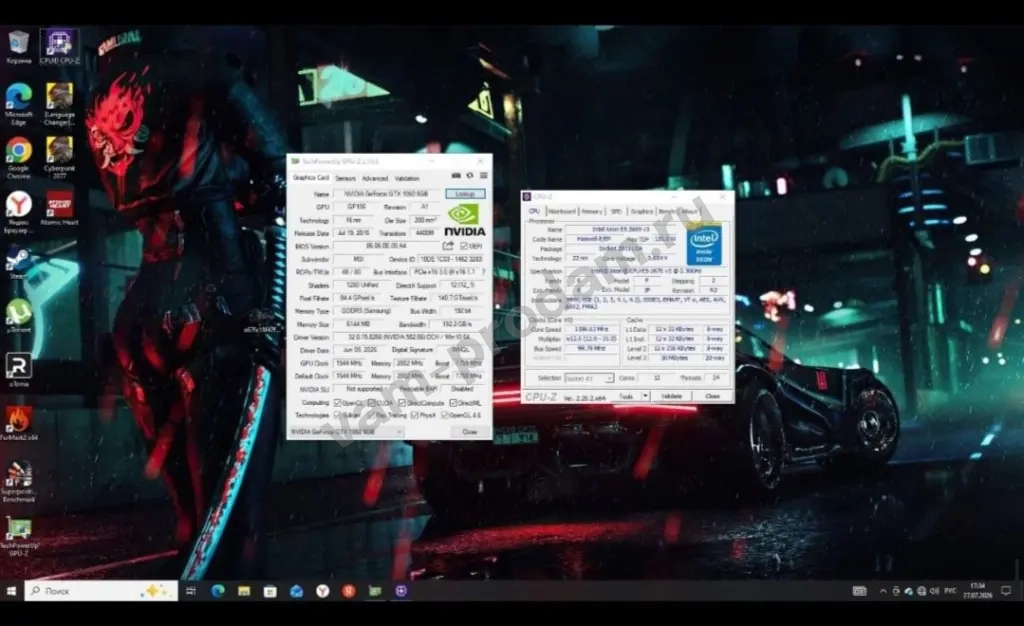Click the GPU-Z screenshot camera icon

[456, 176]
